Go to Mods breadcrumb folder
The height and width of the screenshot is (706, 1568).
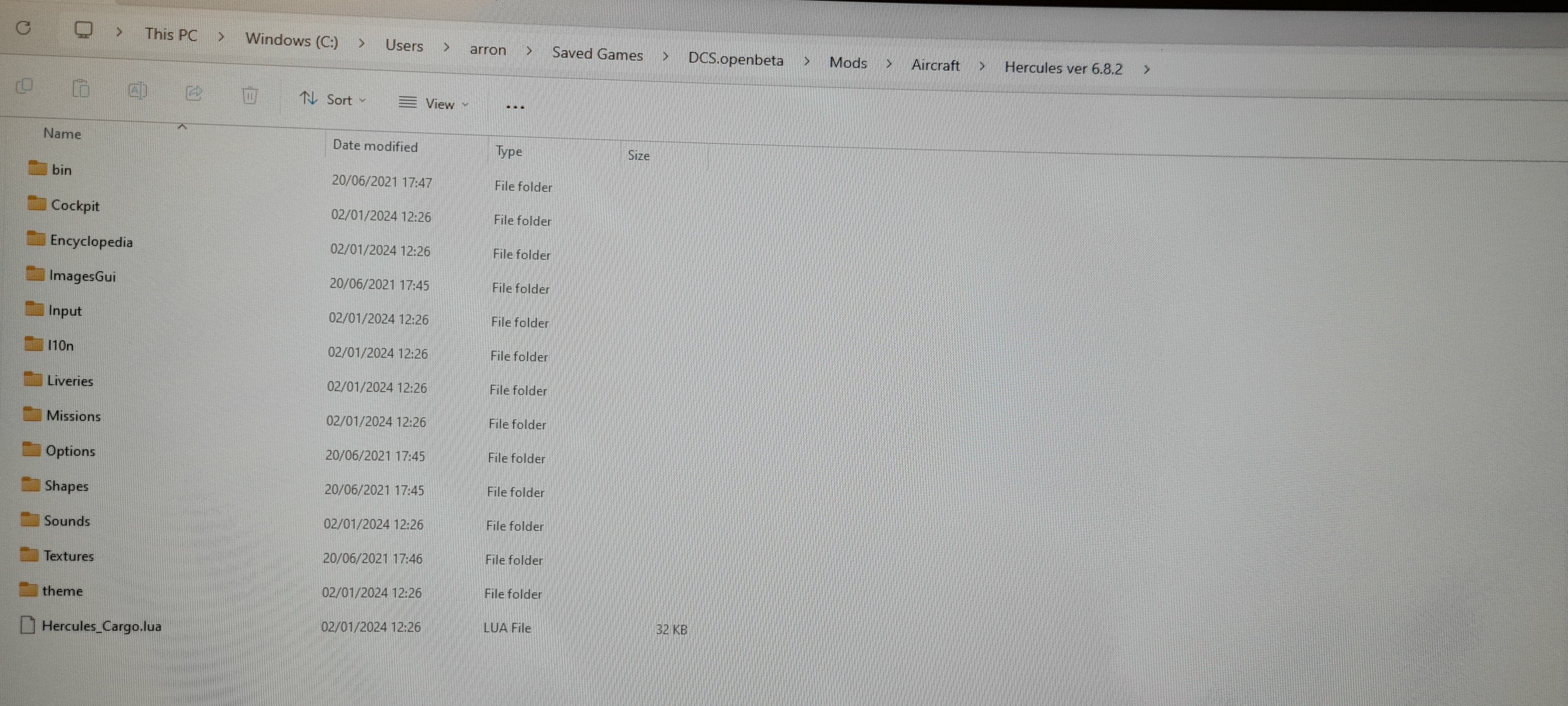pos(848,63)
